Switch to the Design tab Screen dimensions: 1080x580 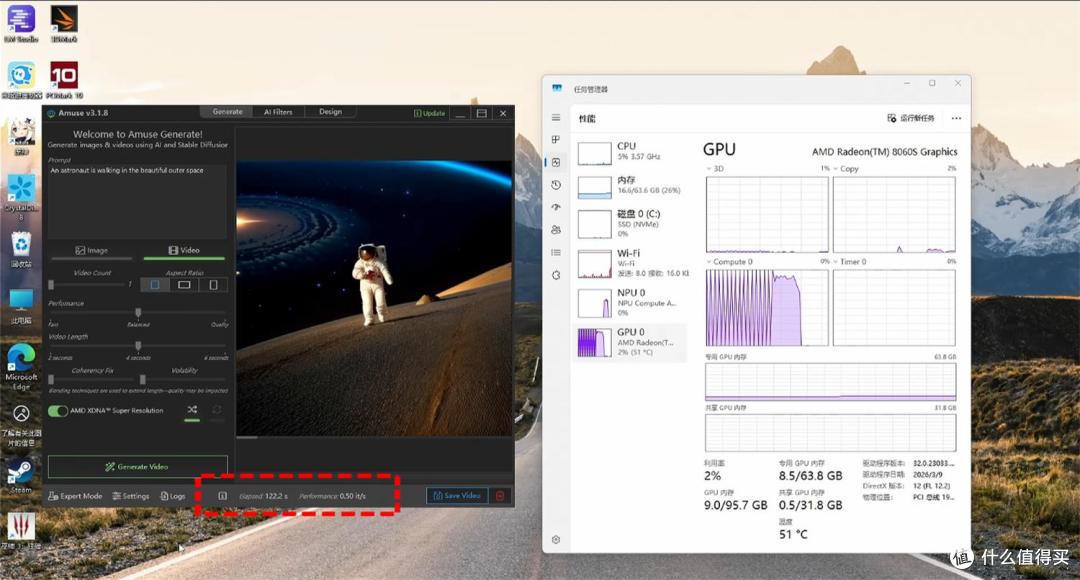(x=330, y=112)
